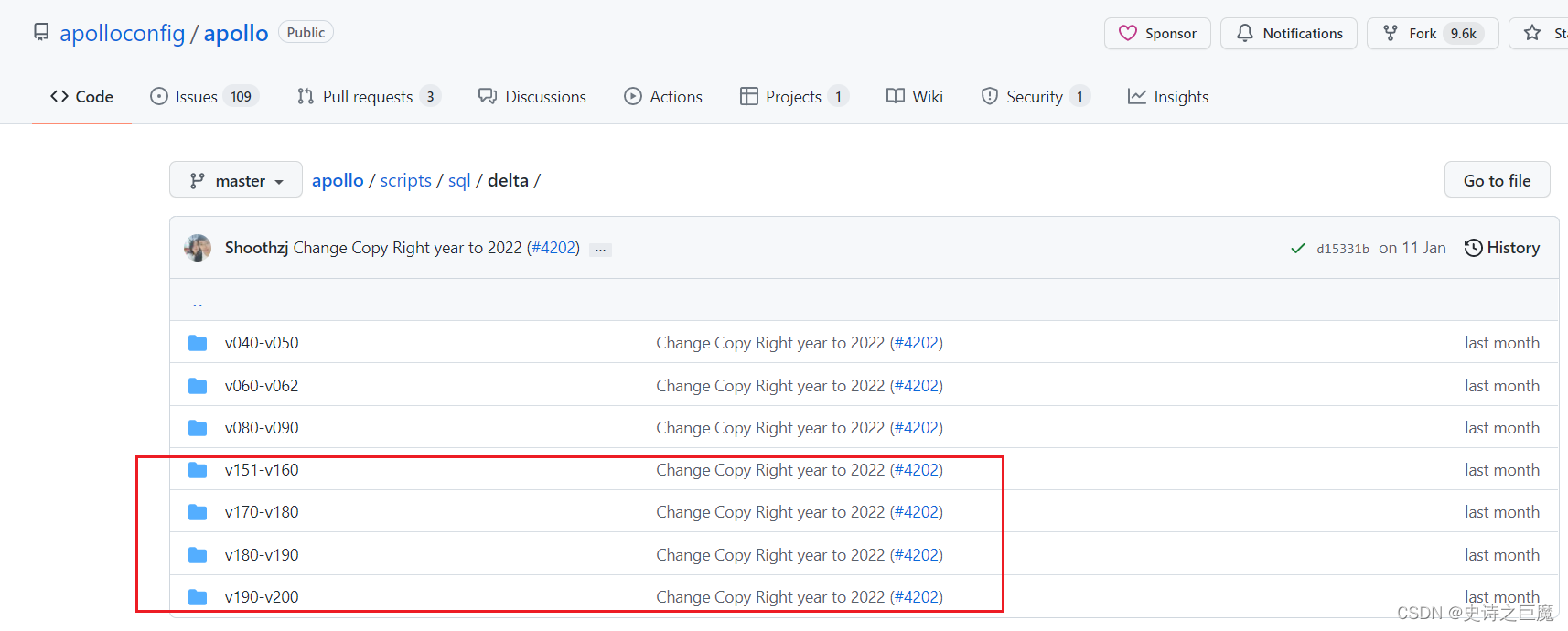This screenshot has height=631, width=1568.
Task: Star the repository using the star icon
Action: coord(1532,34)
